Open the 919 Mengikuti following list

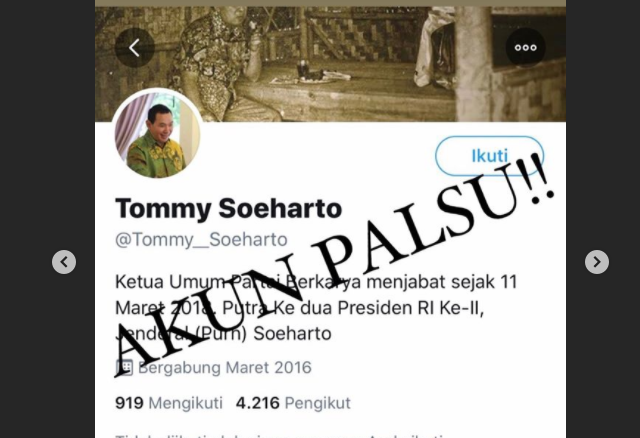click(x=169, y=403)
